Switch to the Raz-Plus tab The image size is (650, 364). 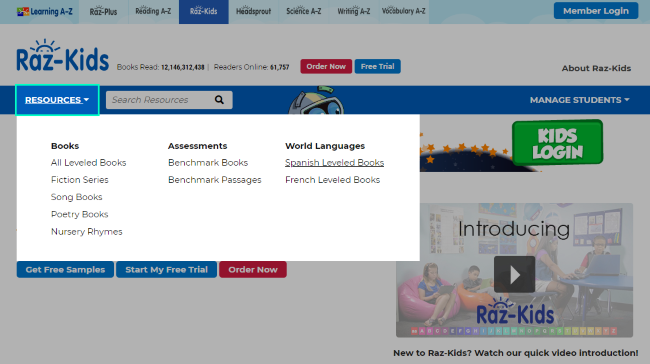(103, 12)
